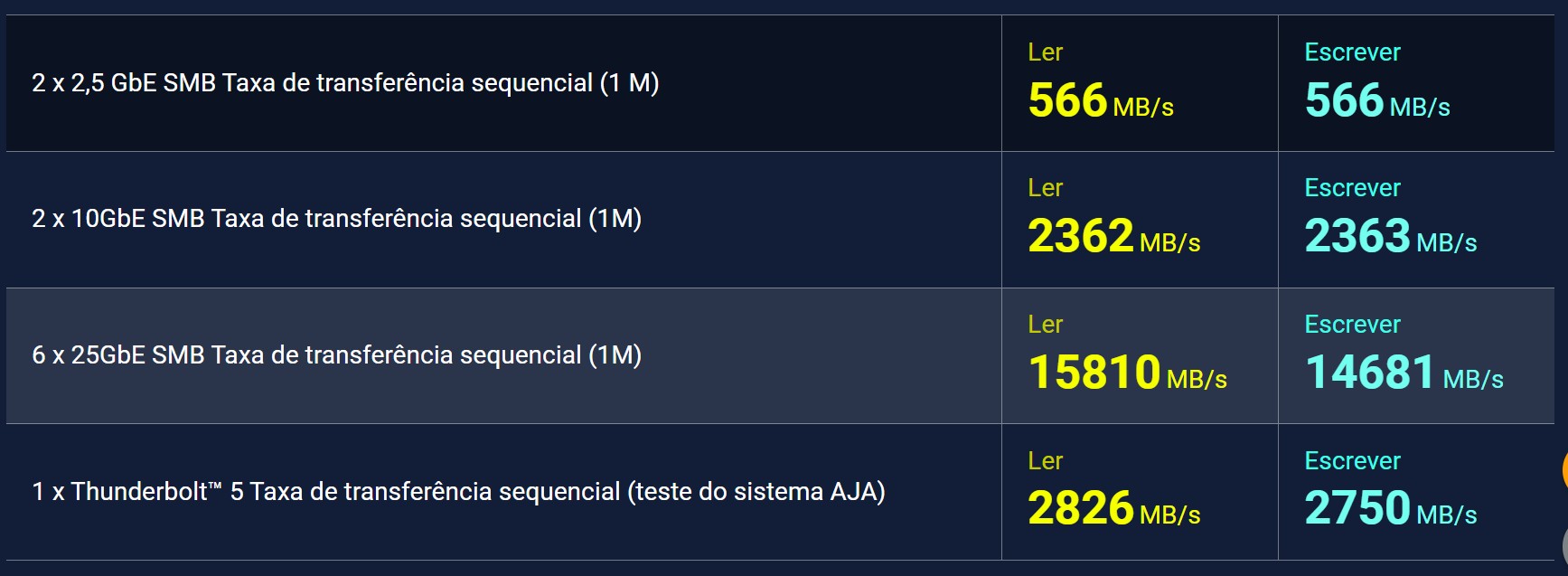Click the "Escrever" label in the 2,5 GbE row

(x=1352, y=52)
